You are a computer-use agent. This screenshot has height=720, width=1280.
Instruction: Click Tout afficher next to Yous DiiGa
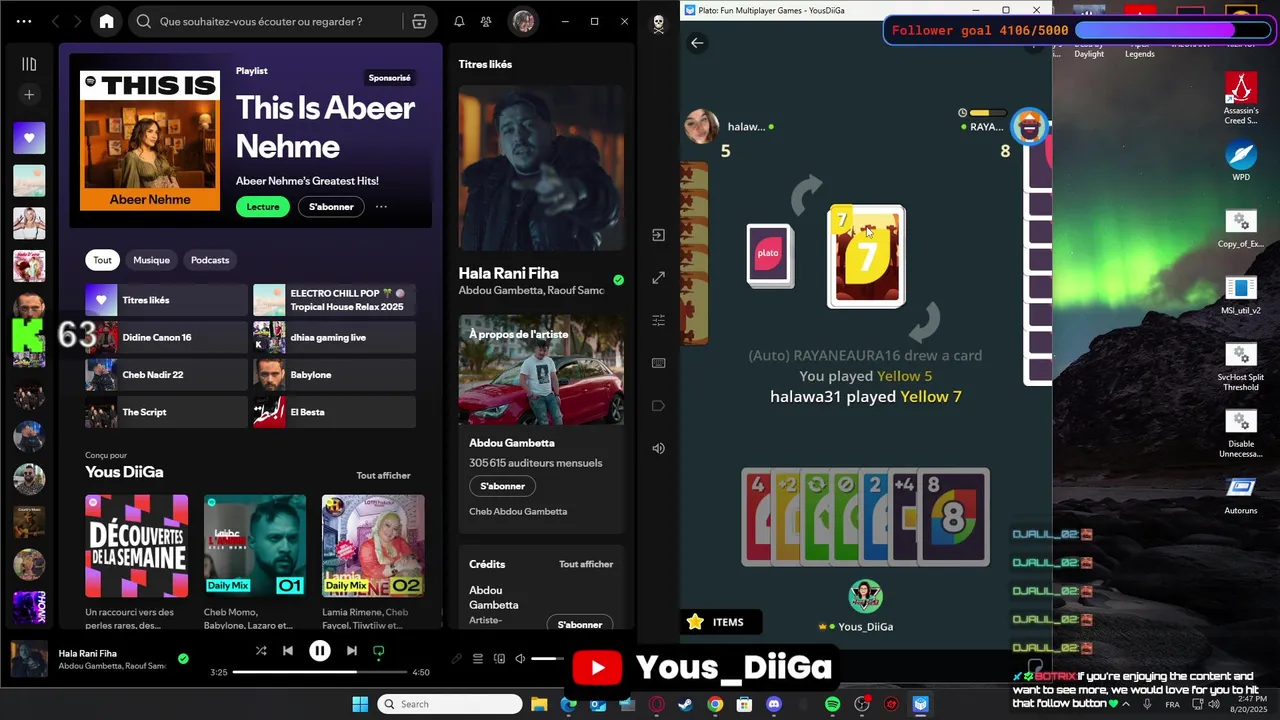click(x=384, y=475)
